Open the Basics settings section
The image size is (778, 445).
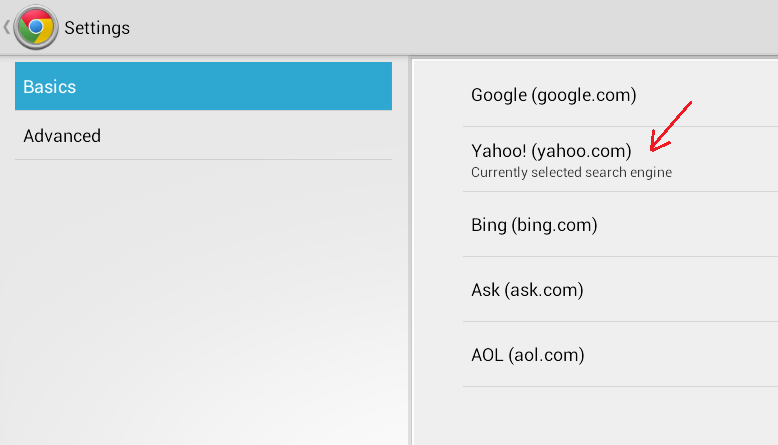pos(203,86)
